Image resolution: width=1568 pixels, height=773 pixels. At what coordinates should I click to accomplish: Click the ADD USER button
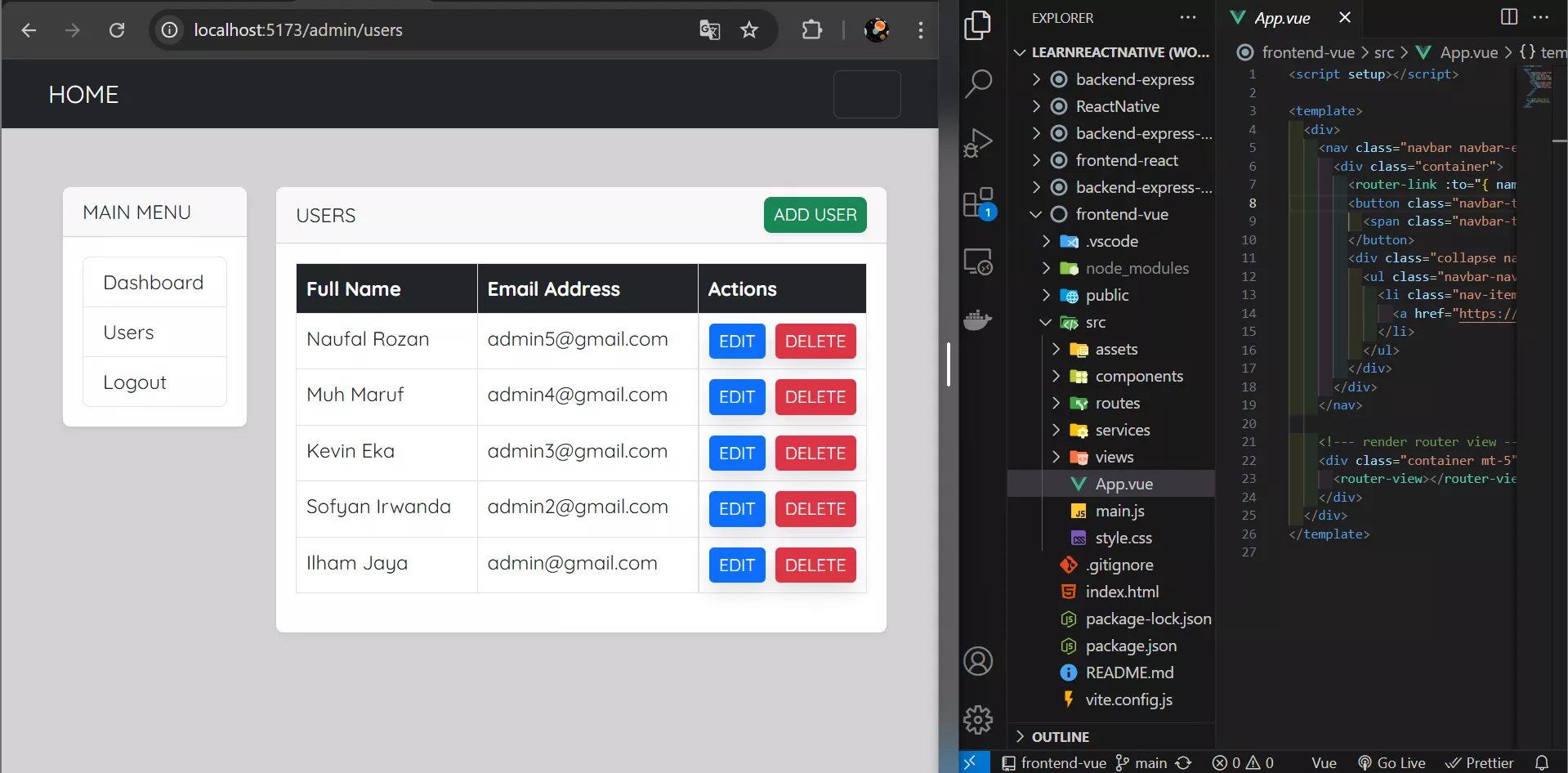(x=815, y=215)
